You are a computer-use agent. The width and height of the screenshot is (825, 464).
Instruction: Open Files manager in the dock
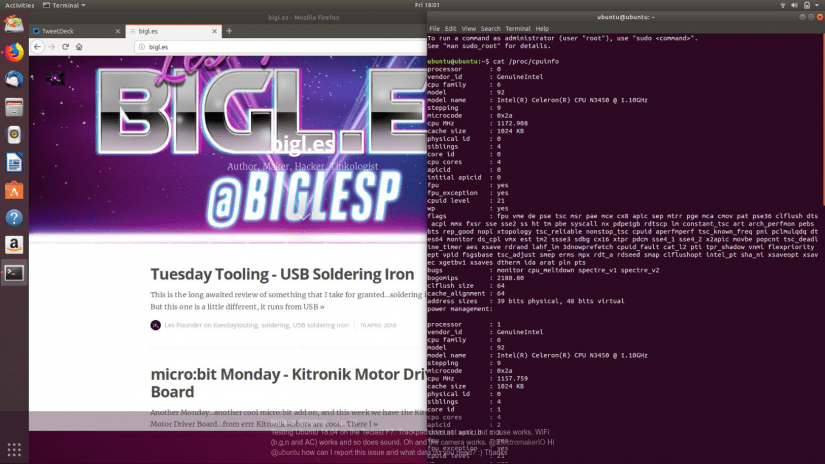click(x=14, y=107)
